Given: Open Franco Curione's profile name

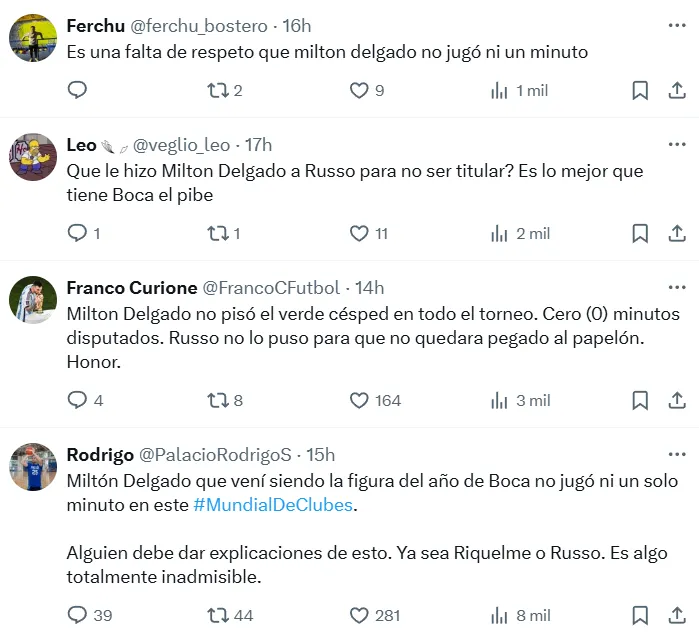Looking at the screenshot, I should 131,288.
